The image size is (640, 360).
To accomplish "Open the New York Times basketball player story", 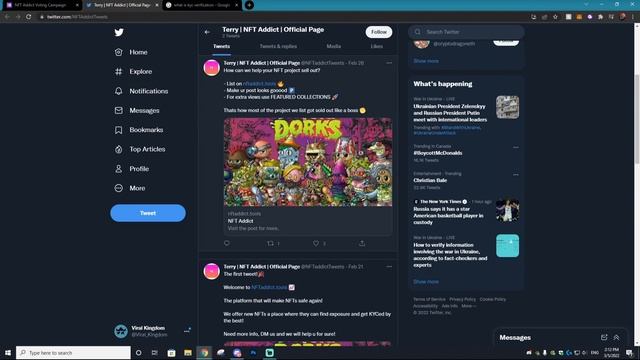I will point(449,216).
